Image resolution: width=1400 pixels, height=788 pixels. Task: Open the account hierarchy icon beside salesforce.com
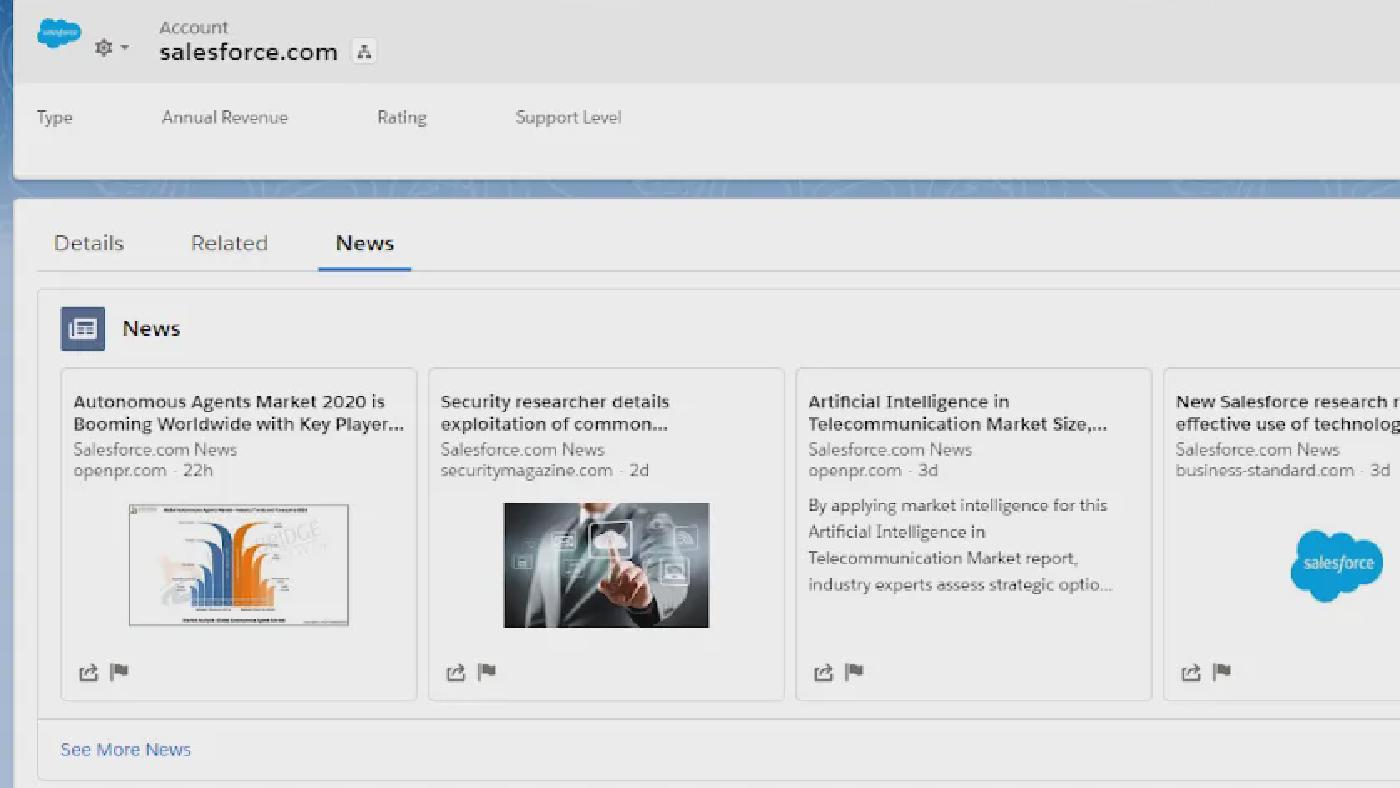[x=364, y=51]
